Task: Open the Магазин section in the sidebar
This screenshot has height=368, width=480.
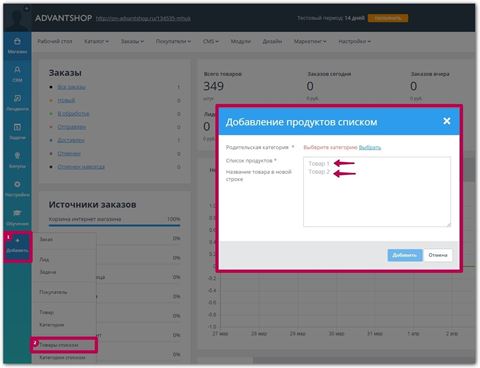Action: click(x=17, y=46)
